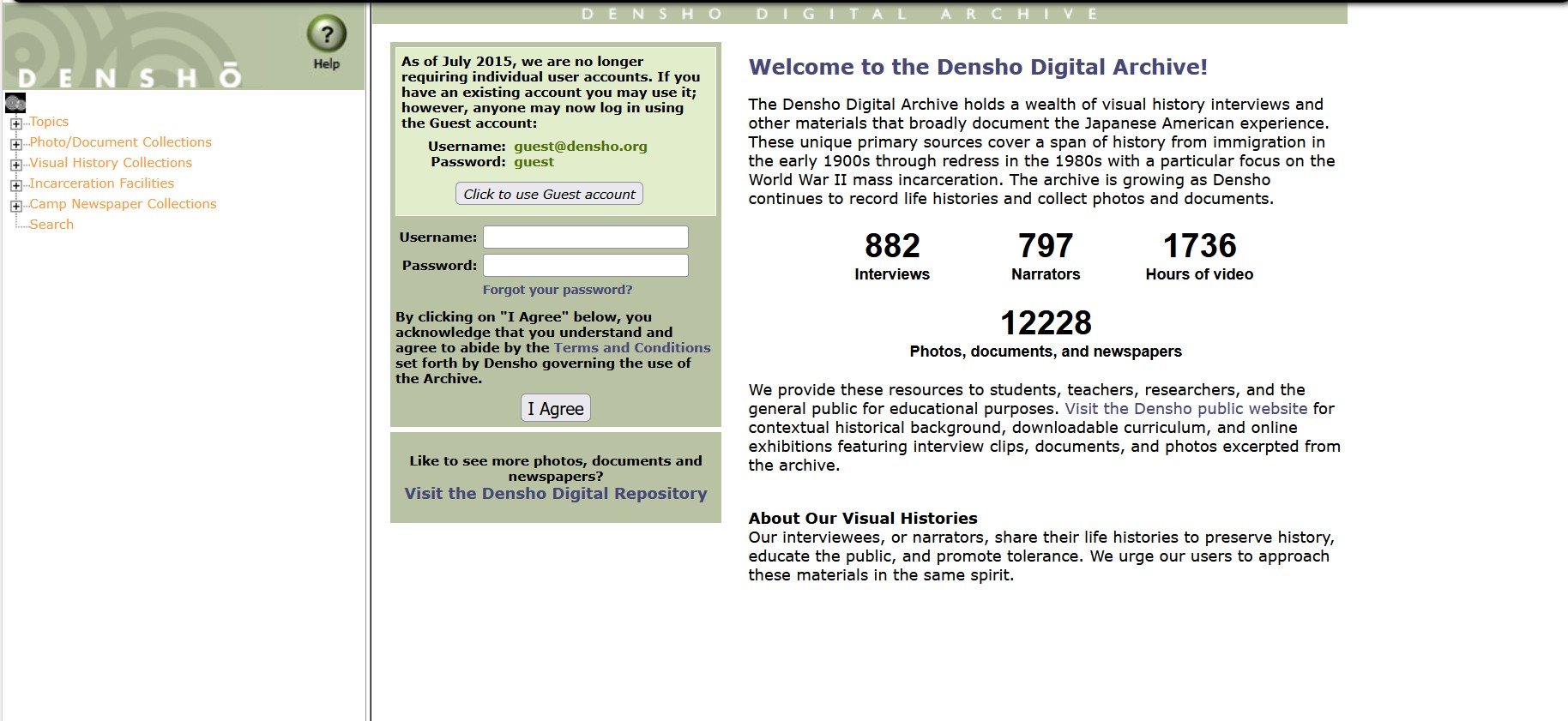Expand the Incarceration Facilities node
The width and height of the screenshot is (1568, 721).
coord(15,185)
